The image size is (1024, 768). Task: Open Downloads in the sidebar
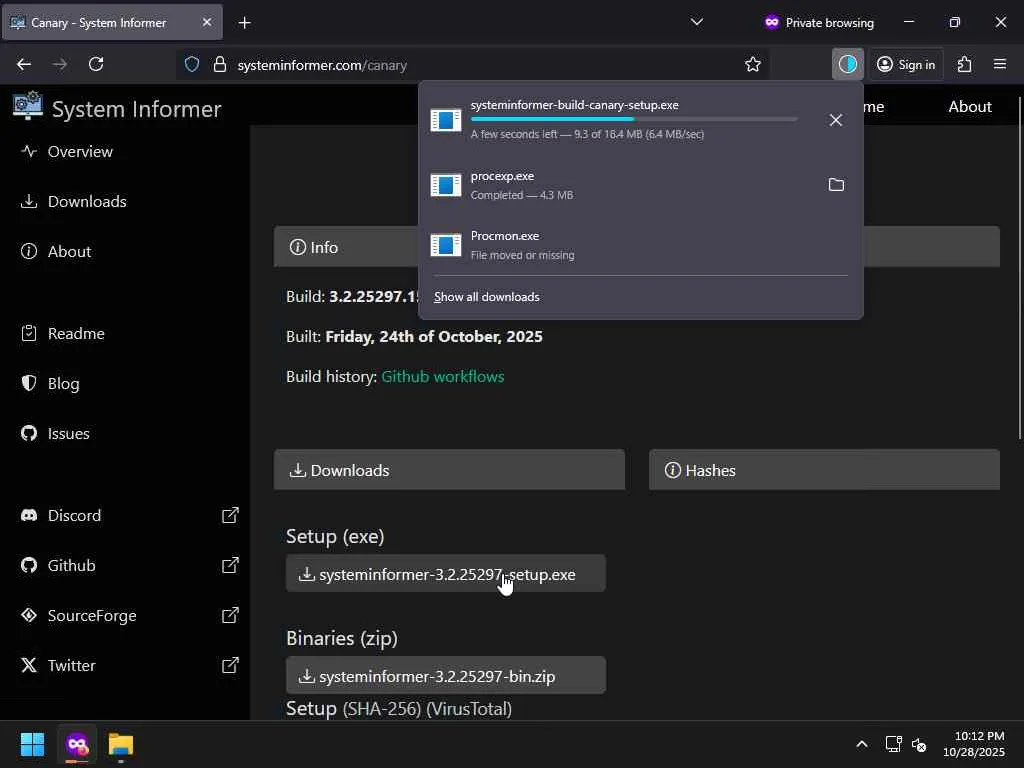(x=87, y=201)
